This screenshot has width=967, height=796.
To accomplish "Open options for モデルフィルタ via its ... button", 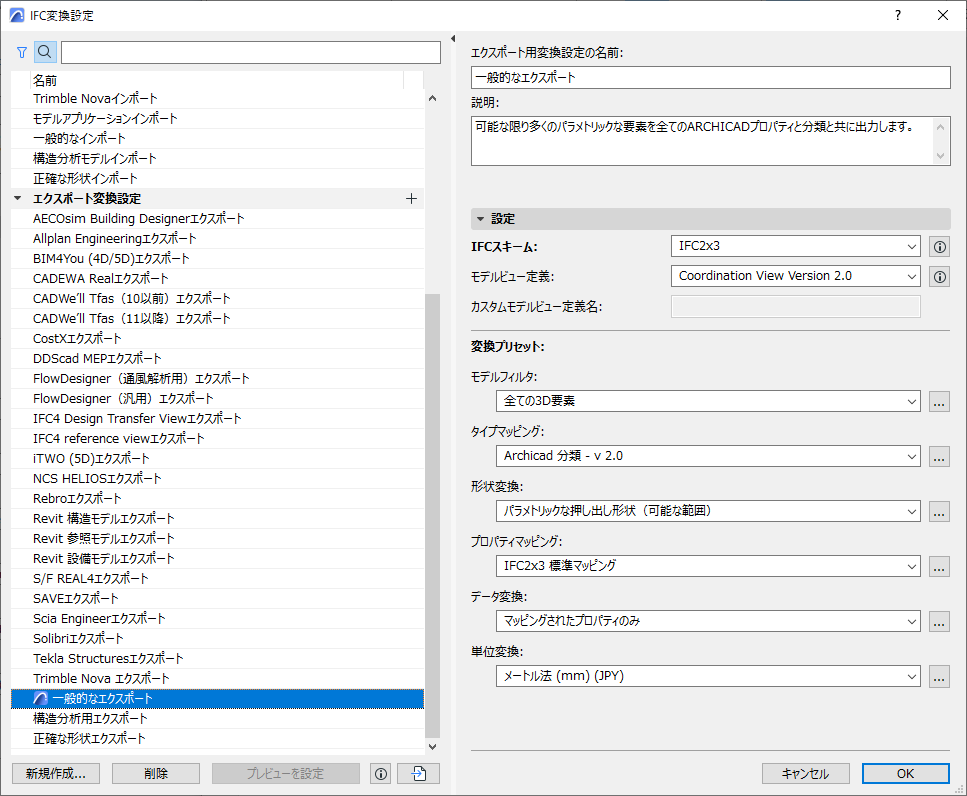I will [x=938, y=401].
